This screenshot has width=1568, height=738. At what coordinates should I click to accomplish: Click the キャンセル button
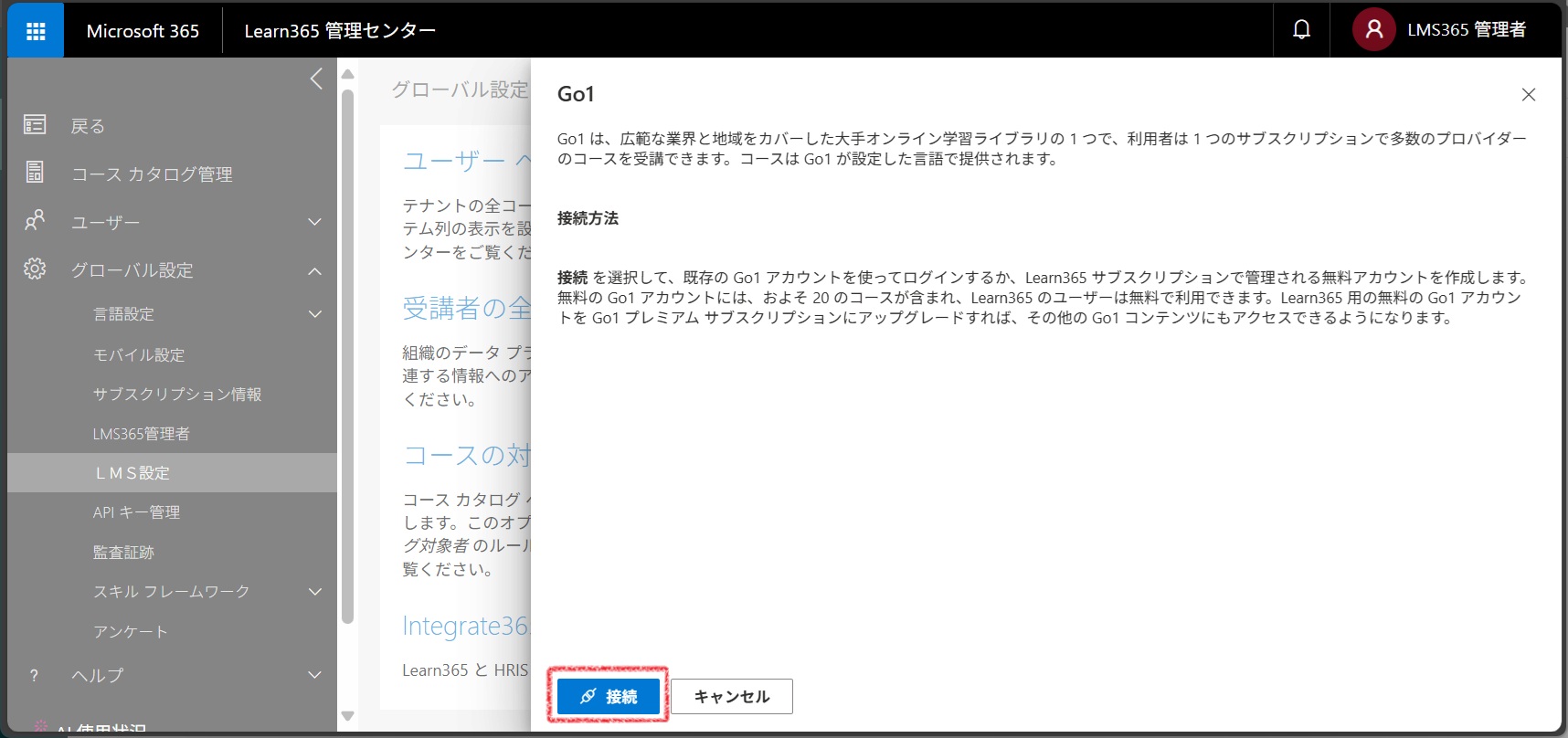732,696
